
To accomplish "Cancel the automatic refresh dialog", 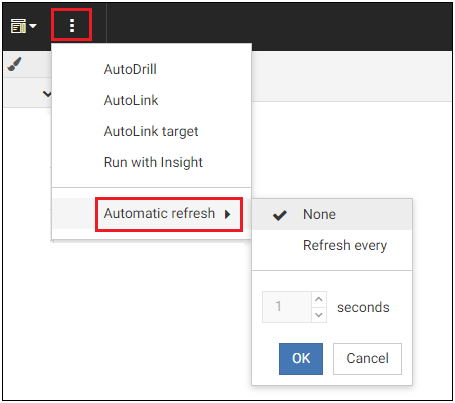I will [367, 359].
